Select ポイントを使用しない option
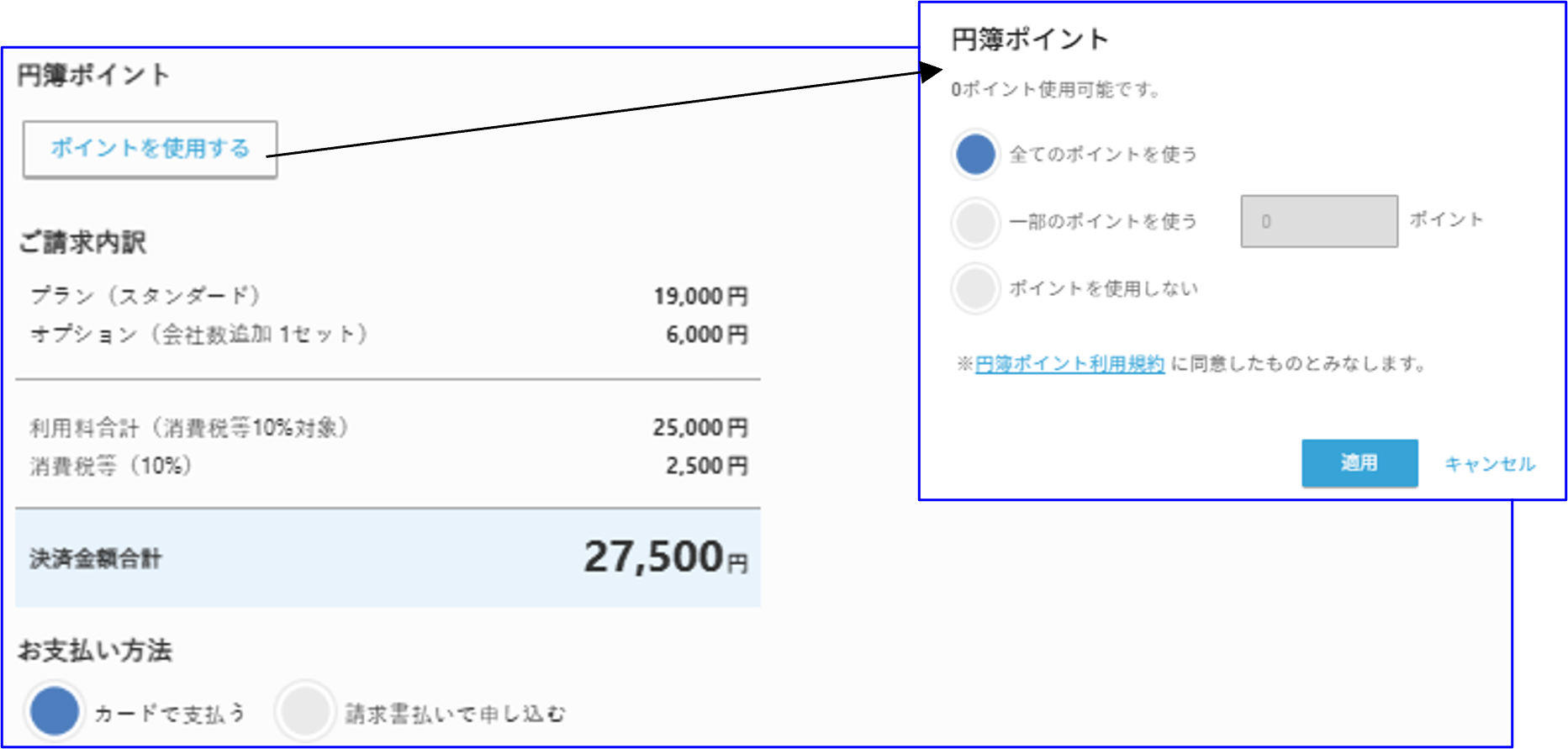This screenshot has width=1568, height=749. coord(975,288)
